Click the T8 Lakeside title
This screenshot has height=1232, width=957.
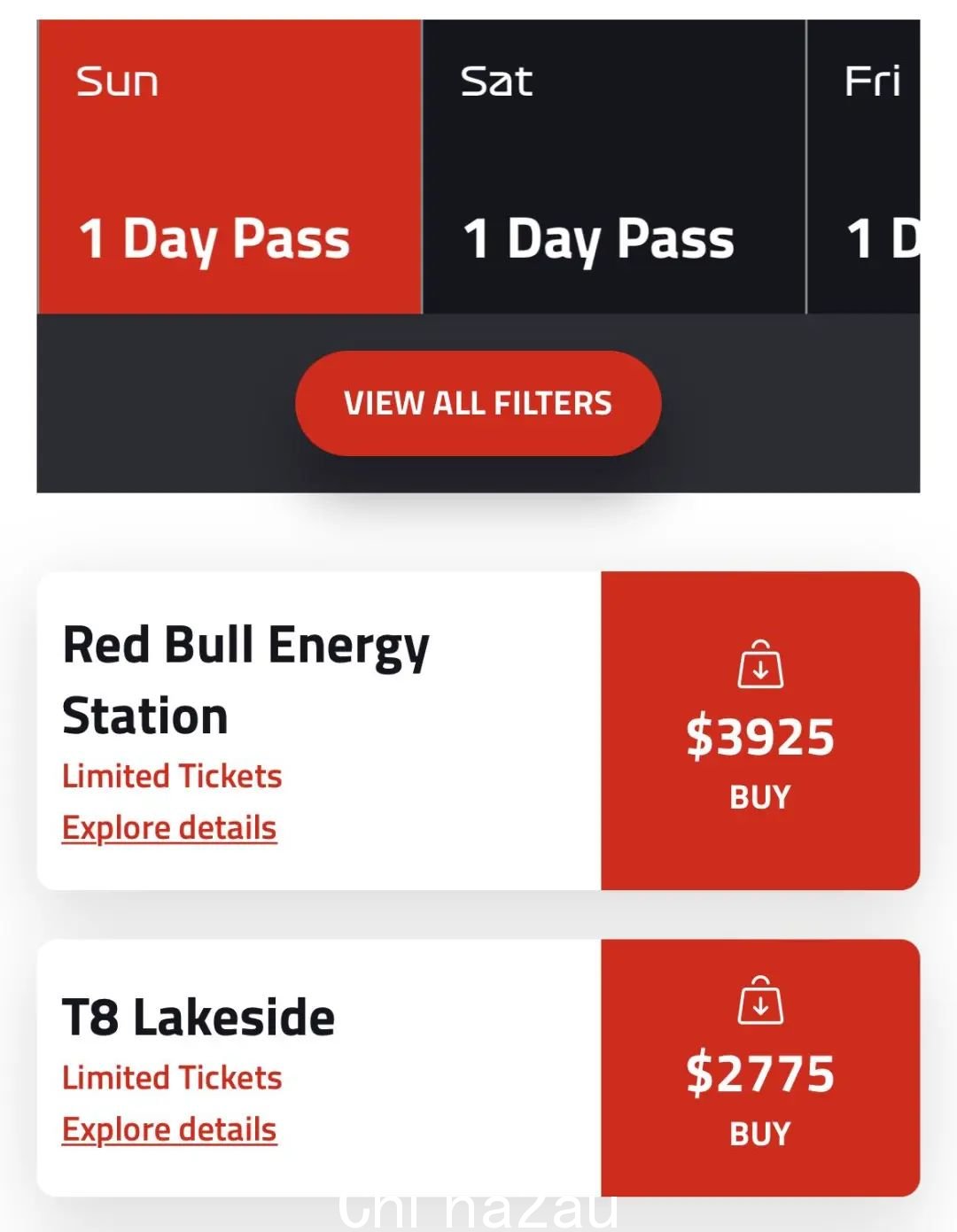pyautogui.click(x=198, y=1017)
